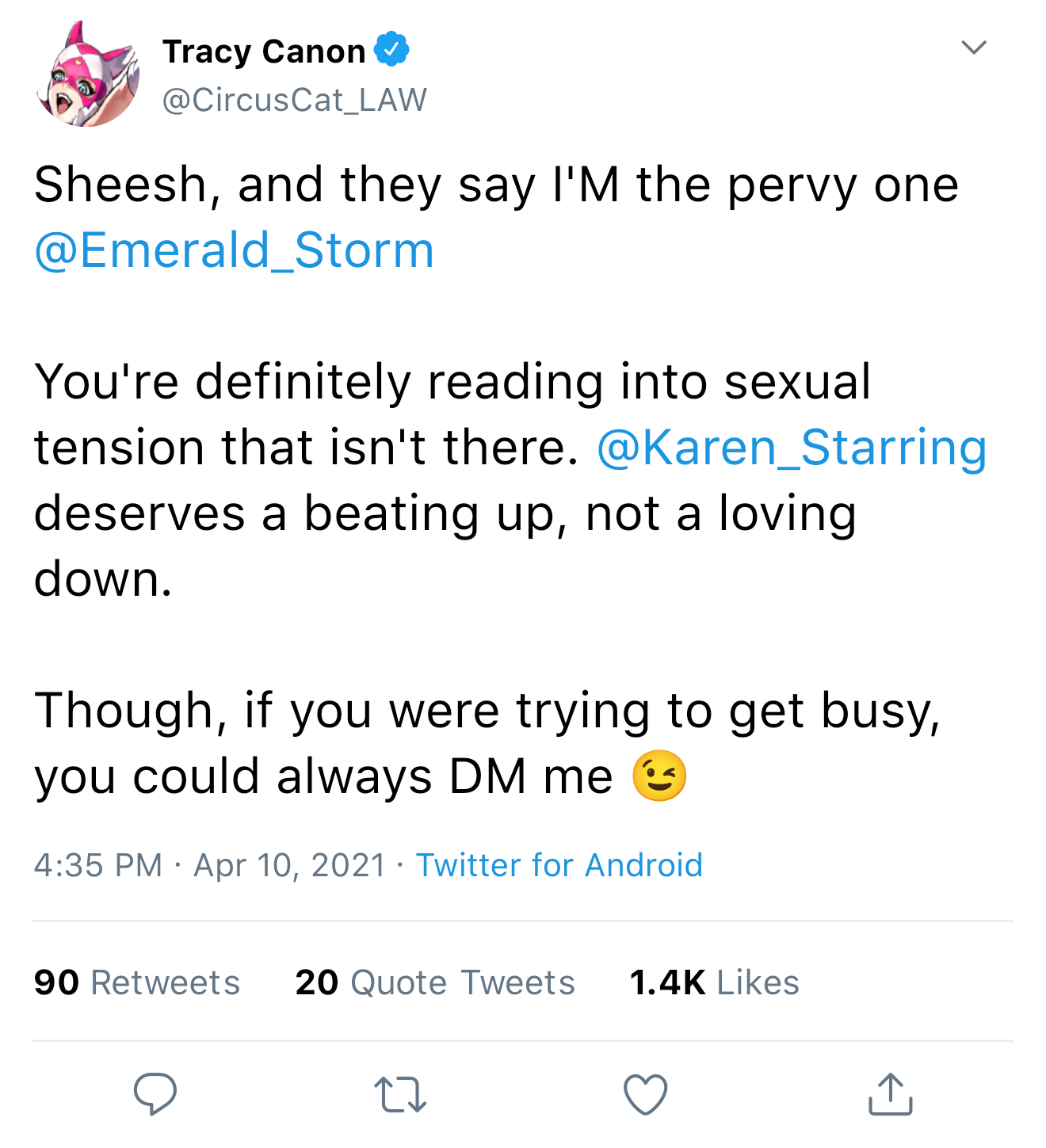Click the @CircusCat_LAW handle
This screenshot has height=1148, width=1046.
coord(295,100)
